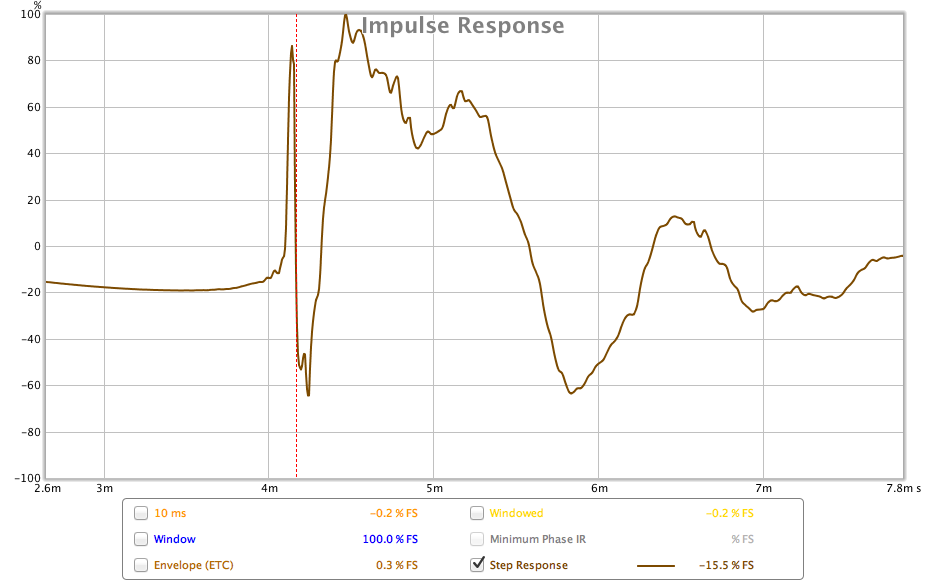Click the '7.8m s' axis end label
Image resolution: width=926 pixels, height=581 pixels.
pos(903,488)
